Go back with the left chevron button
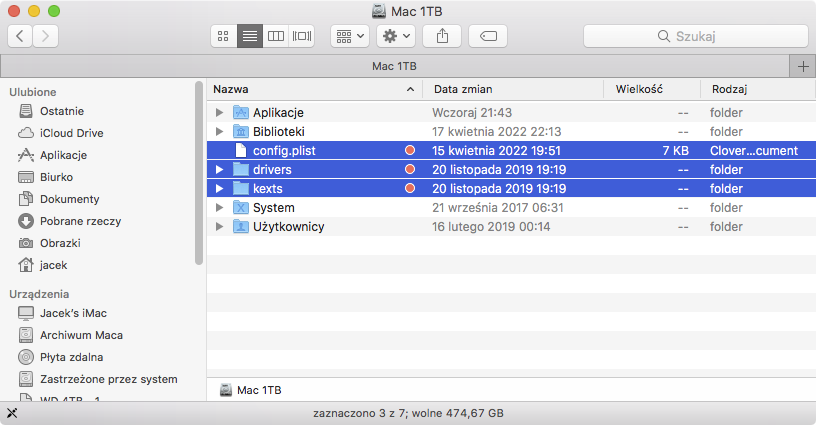 coord(20,36)
